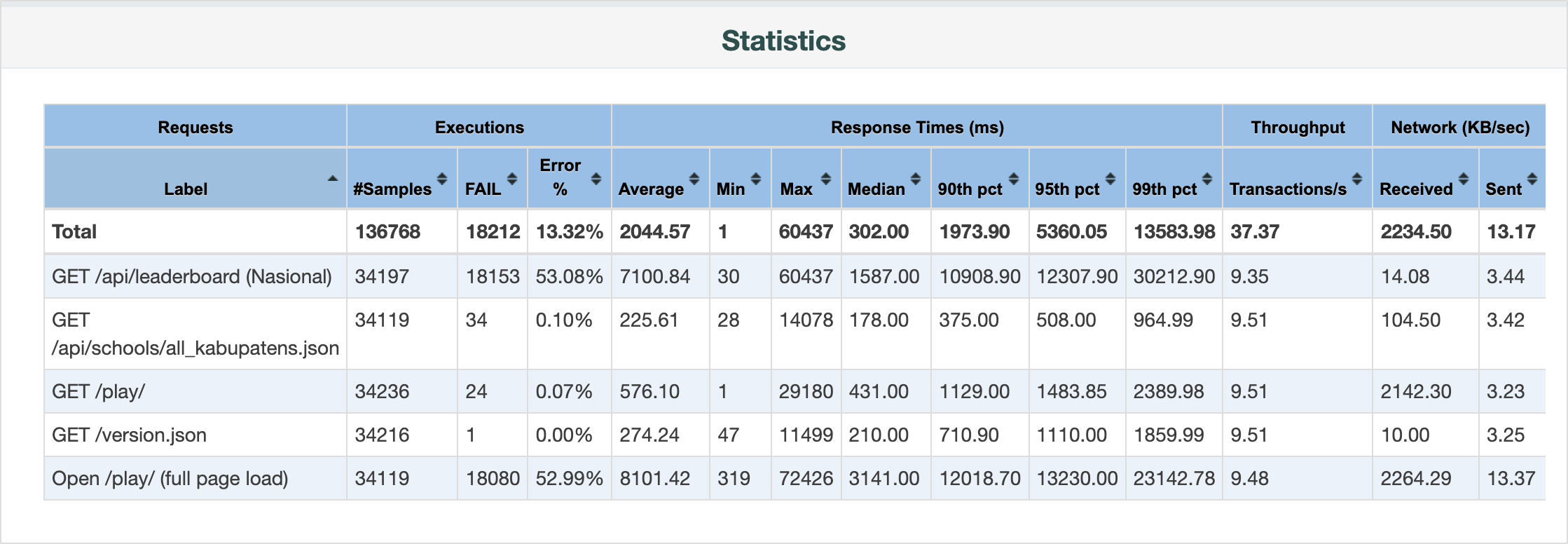Select GET /api/schools/all_kabupatens.json row label
Viewport: 1568px width, 544px height.
pyautogui.click(x=195, y=334)
